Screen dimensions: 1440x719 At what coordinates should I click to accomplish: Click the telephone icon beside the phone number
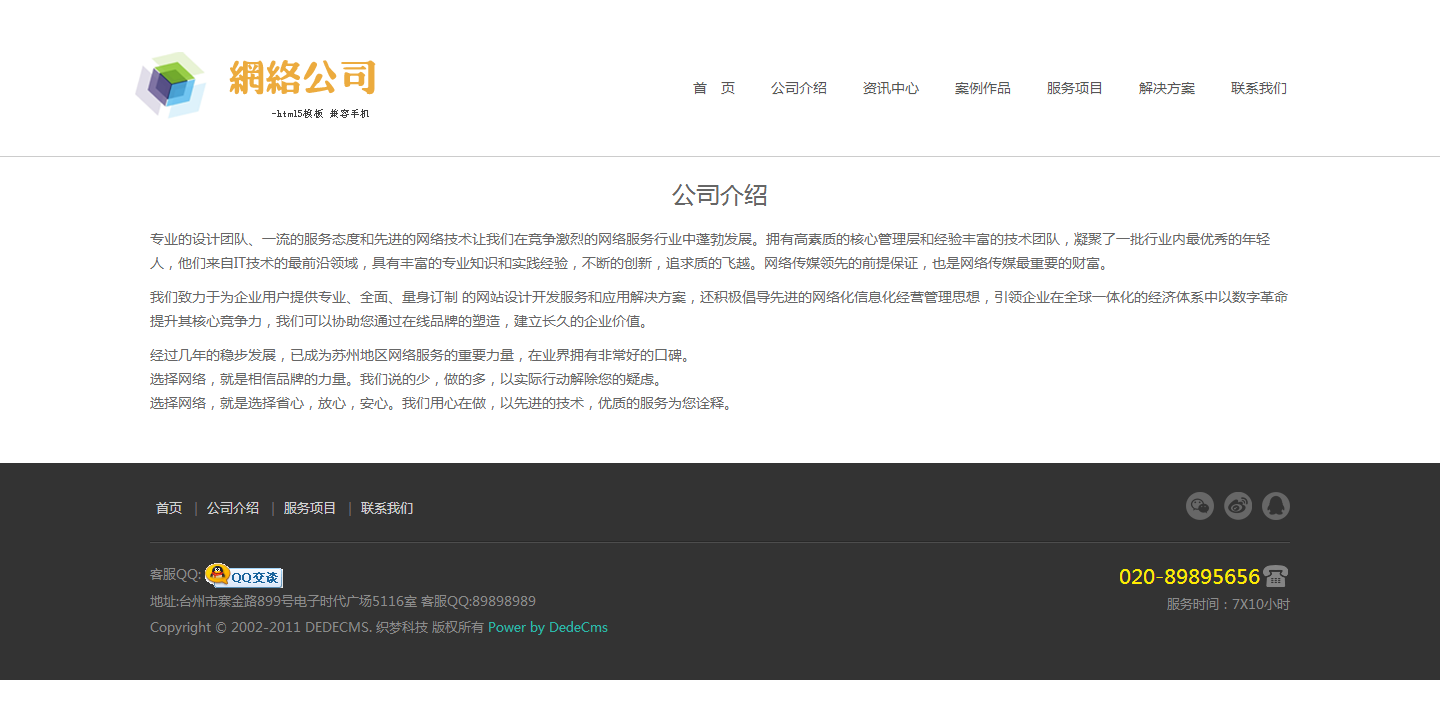pyautogui.click(x=1275, y=576)
